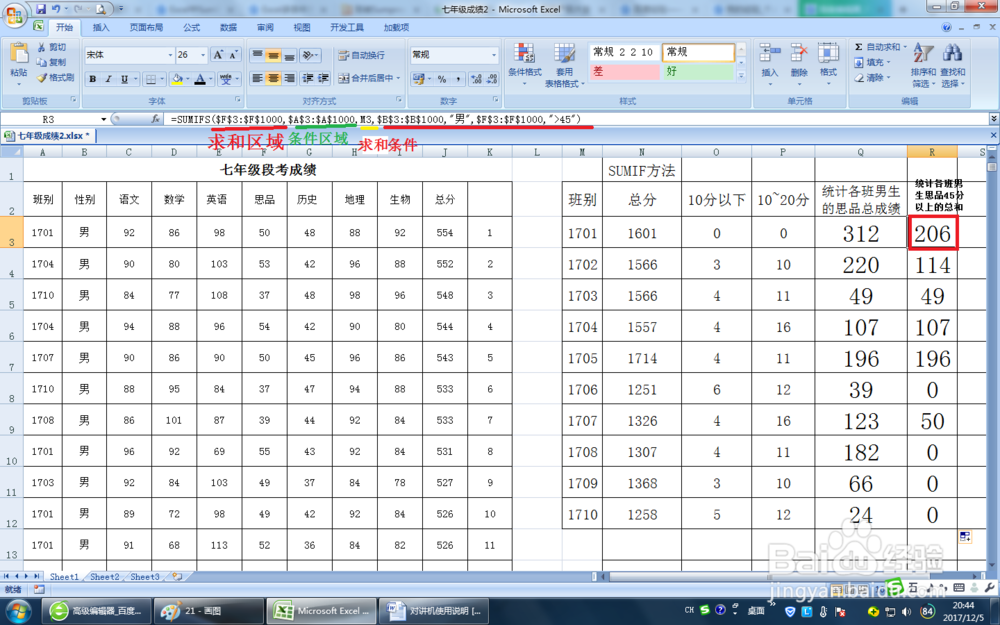
Task: Apply the font color A button
Action: tap(200, 78)
